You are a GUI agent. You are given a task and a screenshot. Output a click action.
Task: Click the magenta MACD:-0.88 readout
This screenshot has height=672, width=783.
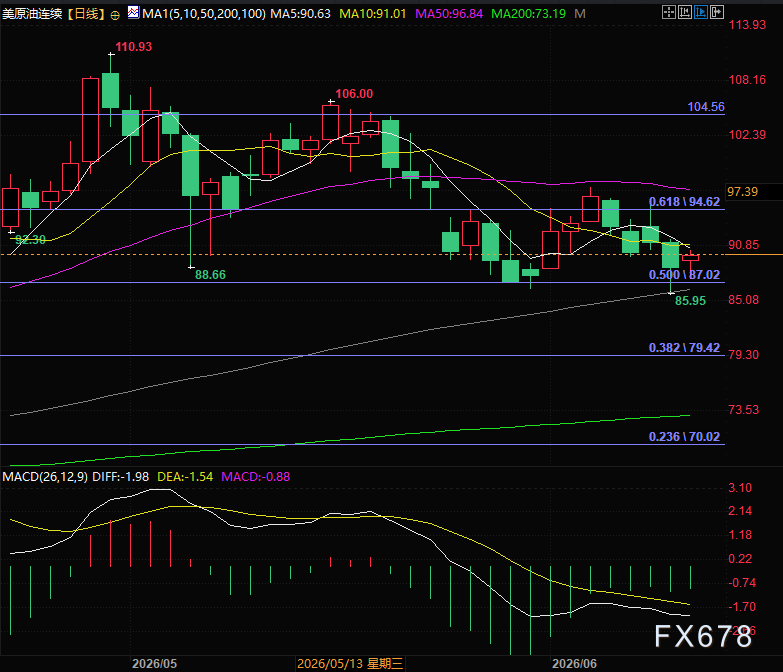(x=256, y=477)
